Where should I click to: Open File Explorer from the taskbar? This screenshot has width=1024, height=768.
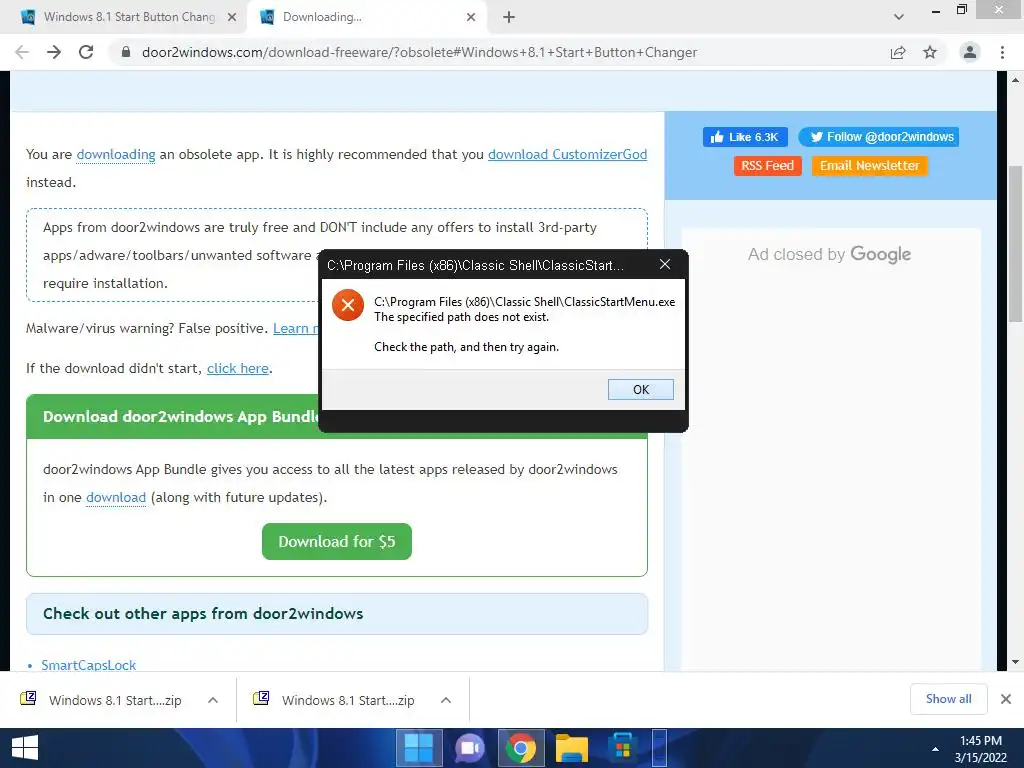[571, 748]
